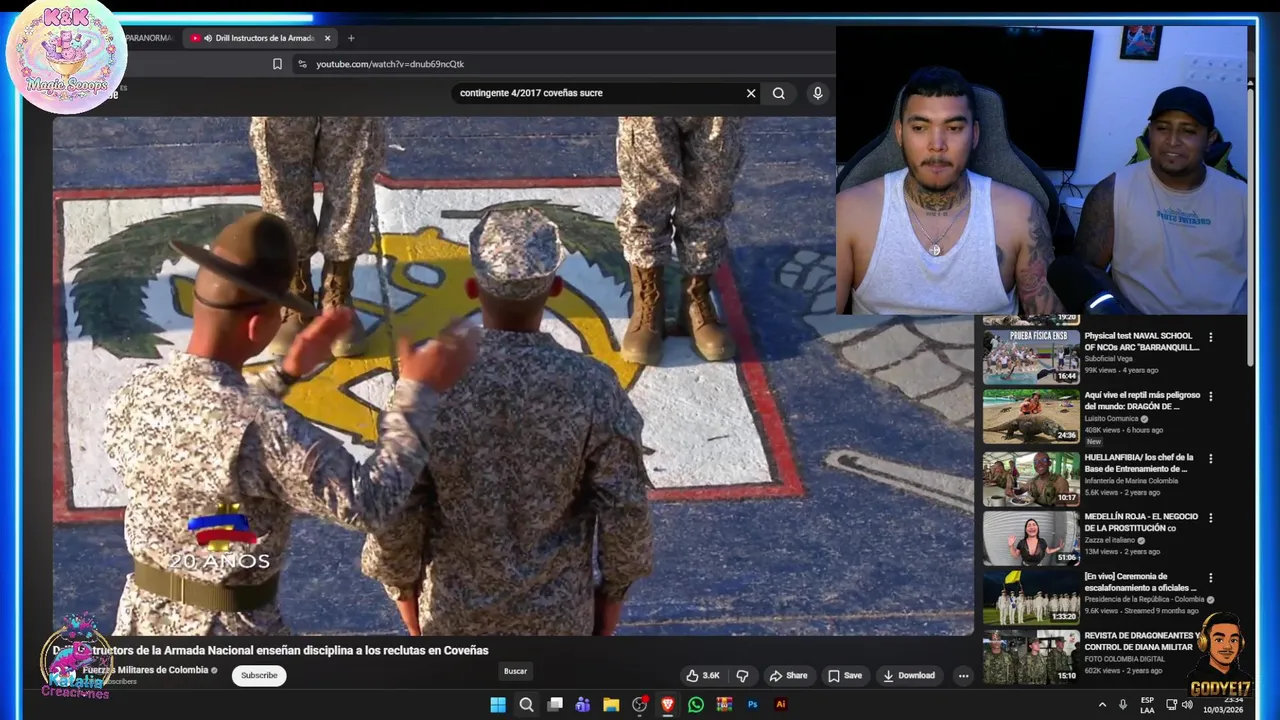Image resolution: width=1280 pixels, height=720 pixels.
Task: View site information icon beside the URL
Action: point(302,64)
